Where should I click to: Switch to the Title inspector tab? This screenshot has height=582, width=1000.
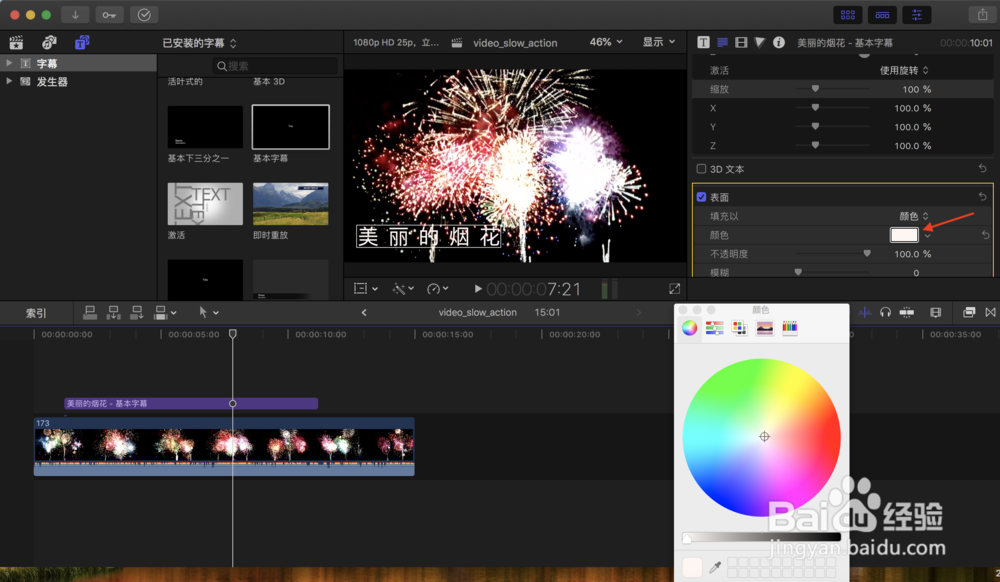point(703,43)
